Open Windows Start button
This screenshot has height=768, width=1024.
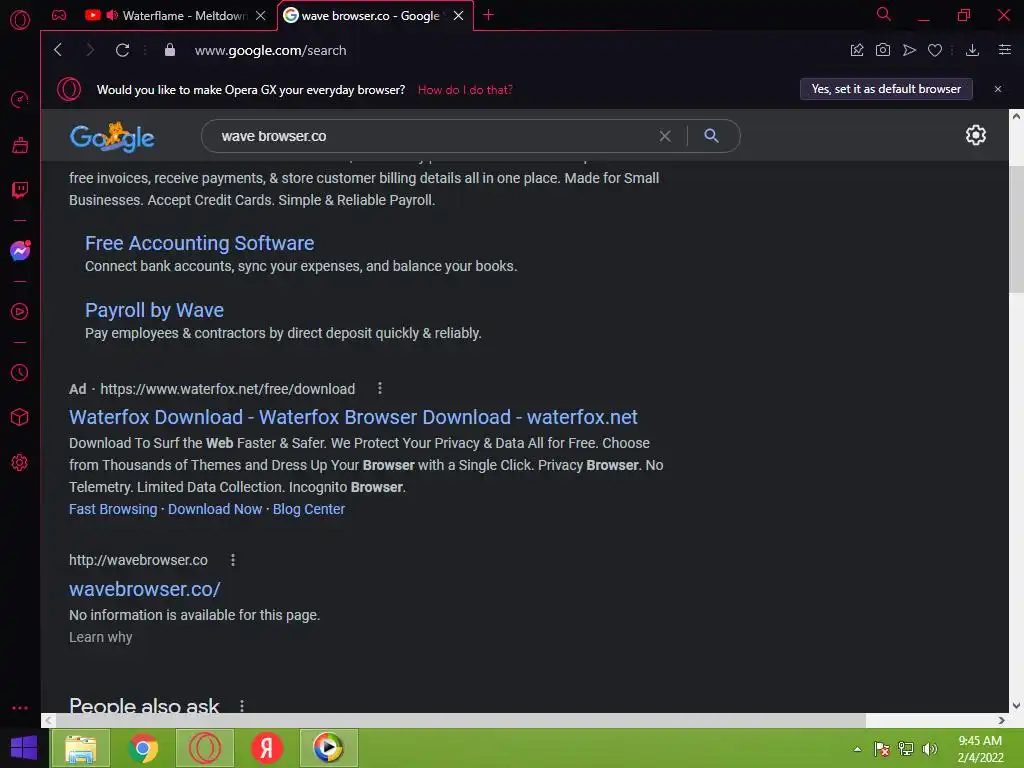[x=24, y=748]
